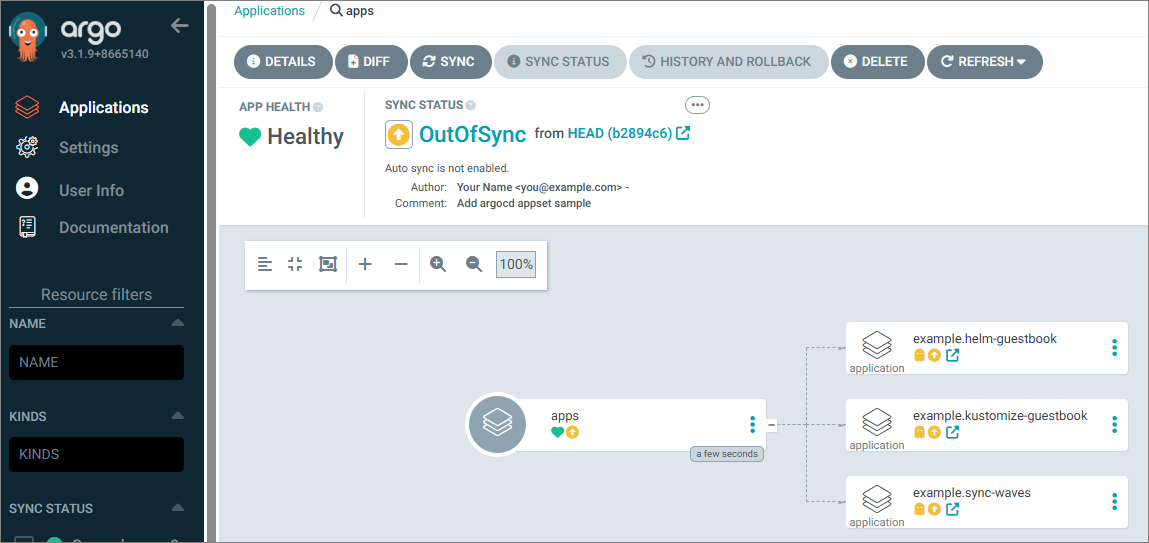Click the KINDS filter input field
Image resolution: width=1149 pixels, height=543 pixels.
[96, 454]
